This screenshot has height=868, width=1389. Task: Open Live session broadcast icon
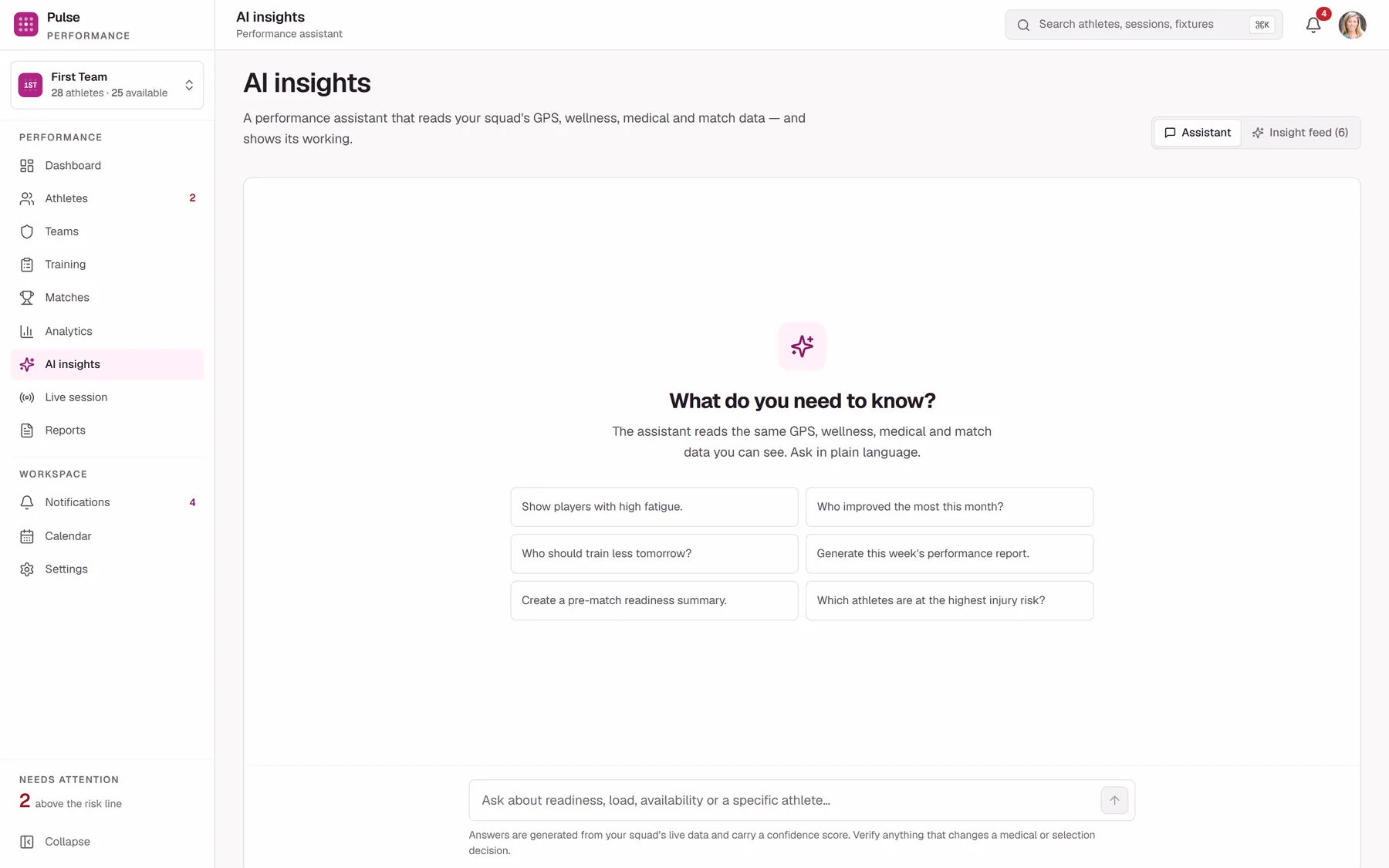click(27, 398)
